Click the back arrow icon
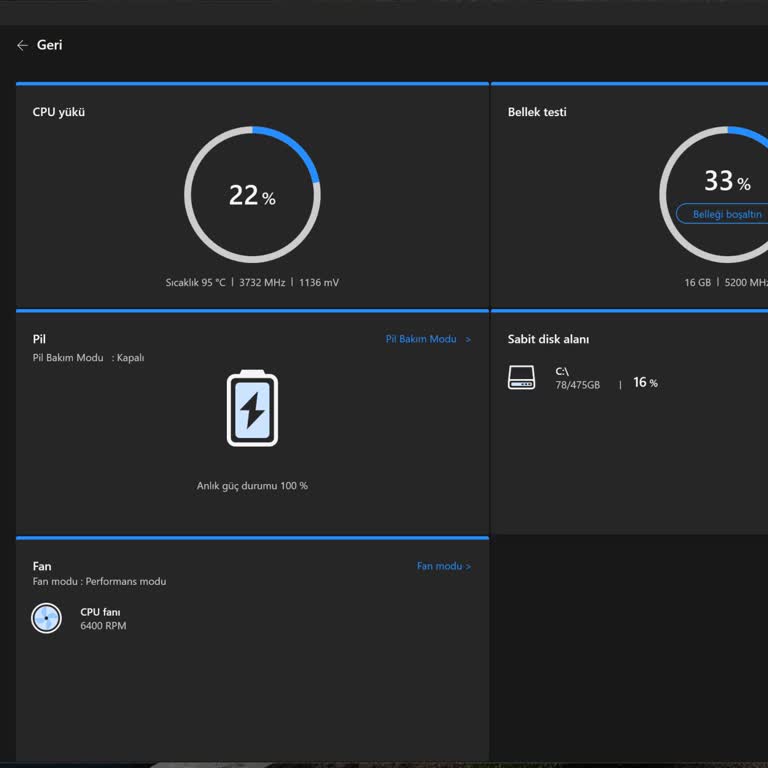The height and width of the screenshot is (768, 768). [x=22, y=45]
